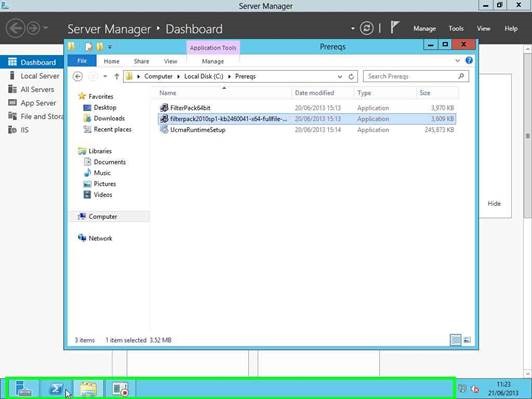Open Server Manager from the taskbar

coord(23,389)
